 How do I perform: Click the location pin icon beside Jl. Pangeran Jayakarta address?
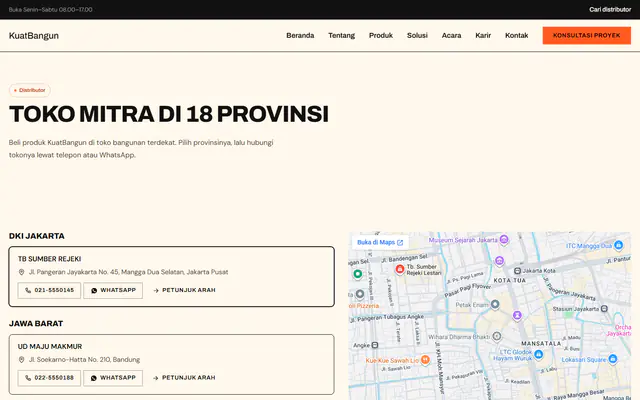21,272
